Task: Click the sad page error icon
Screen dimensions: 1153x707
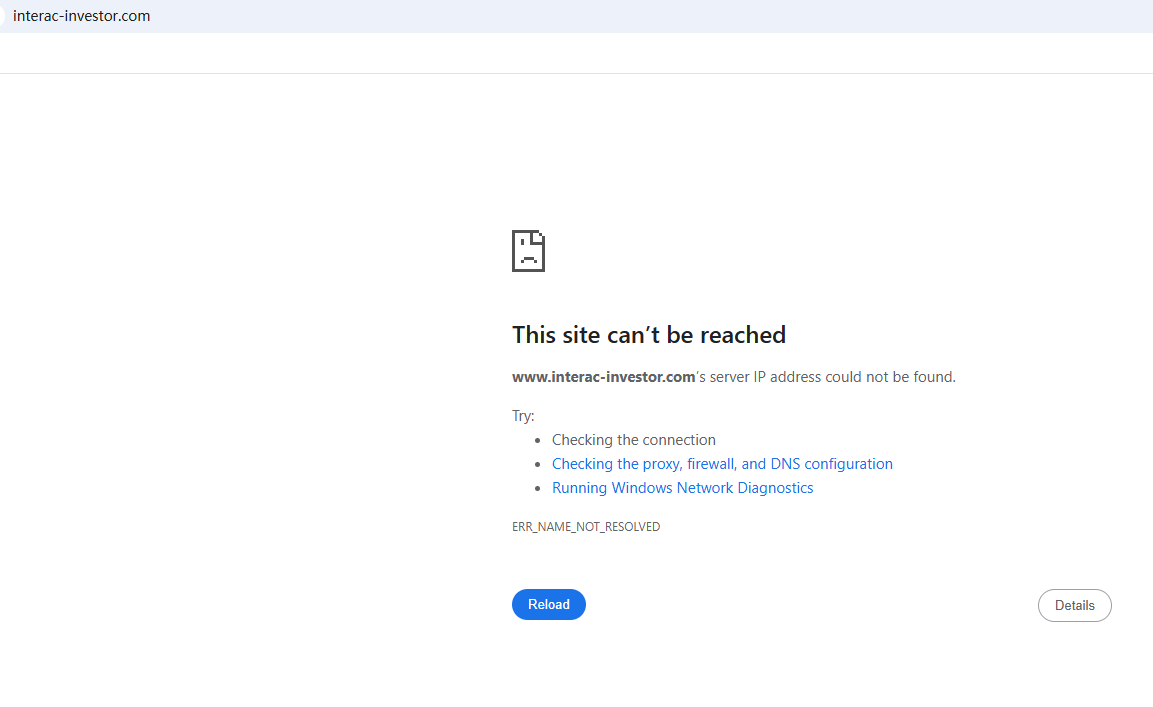Action: (x=528, y=251)
